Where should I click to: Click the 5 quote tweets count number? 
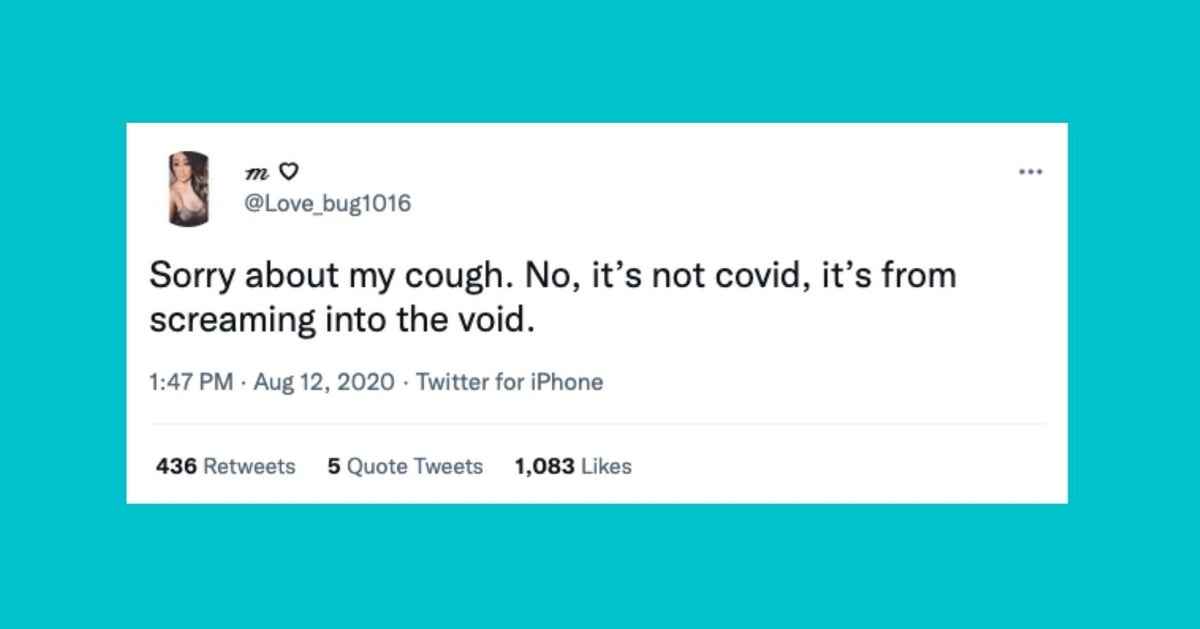pos(333,466)
